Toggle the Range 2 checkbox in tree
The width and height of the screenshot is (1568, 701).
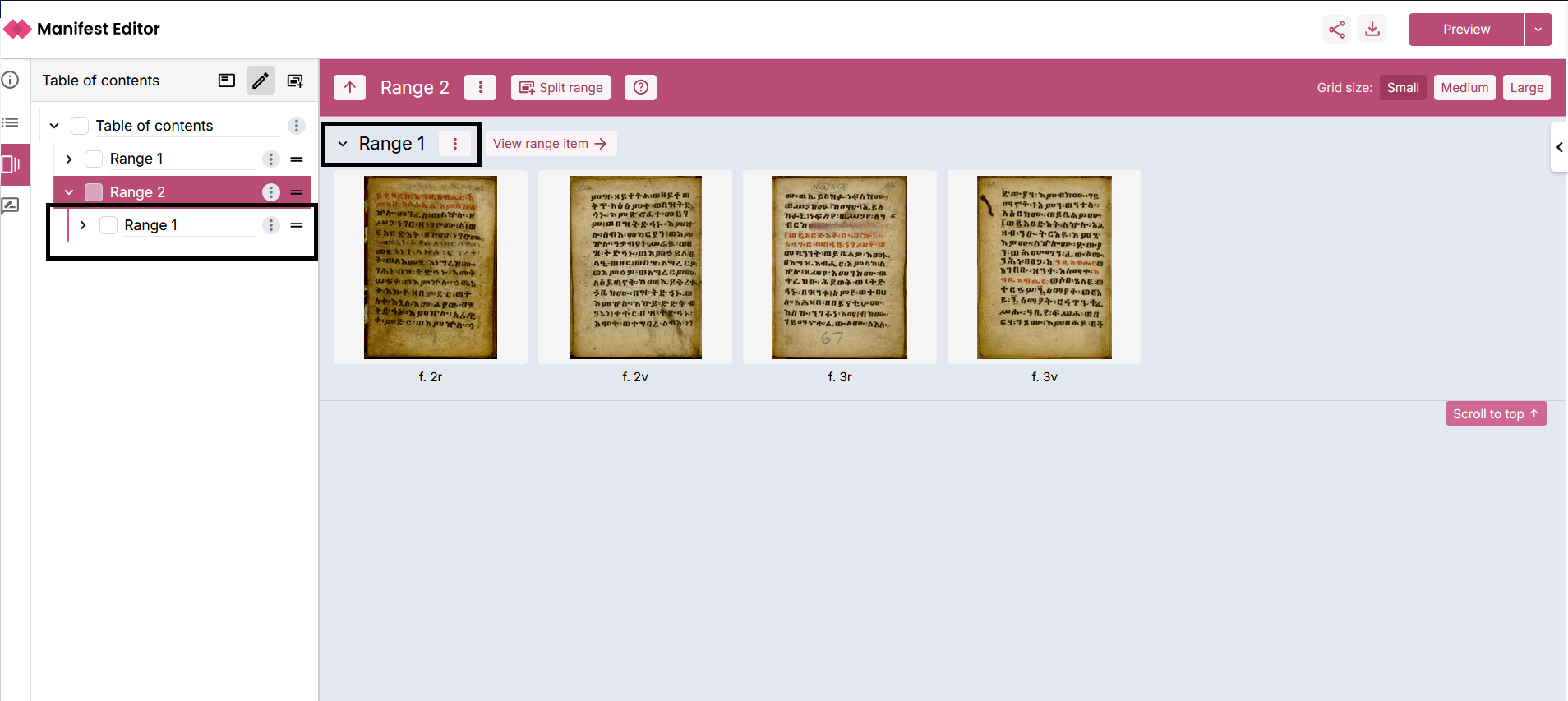95,192
